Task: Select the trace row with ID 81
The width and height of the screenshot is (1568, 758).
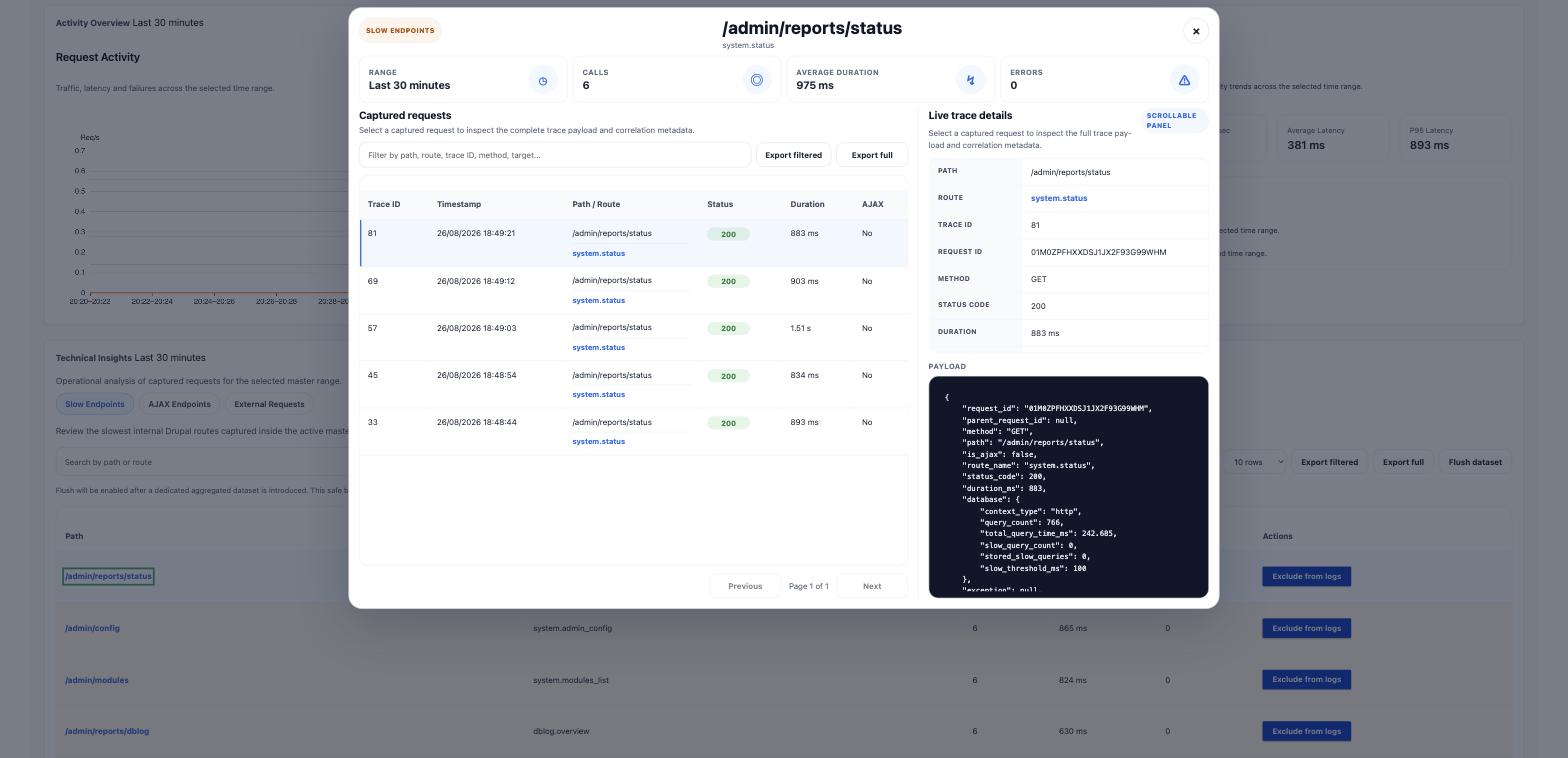Action: (634, 243)
